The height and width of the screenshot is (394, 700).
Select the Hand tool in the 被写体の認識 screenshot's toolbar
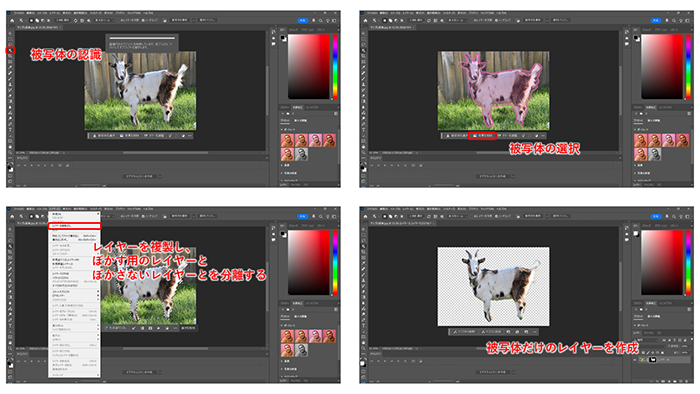[x=10, y=146]
